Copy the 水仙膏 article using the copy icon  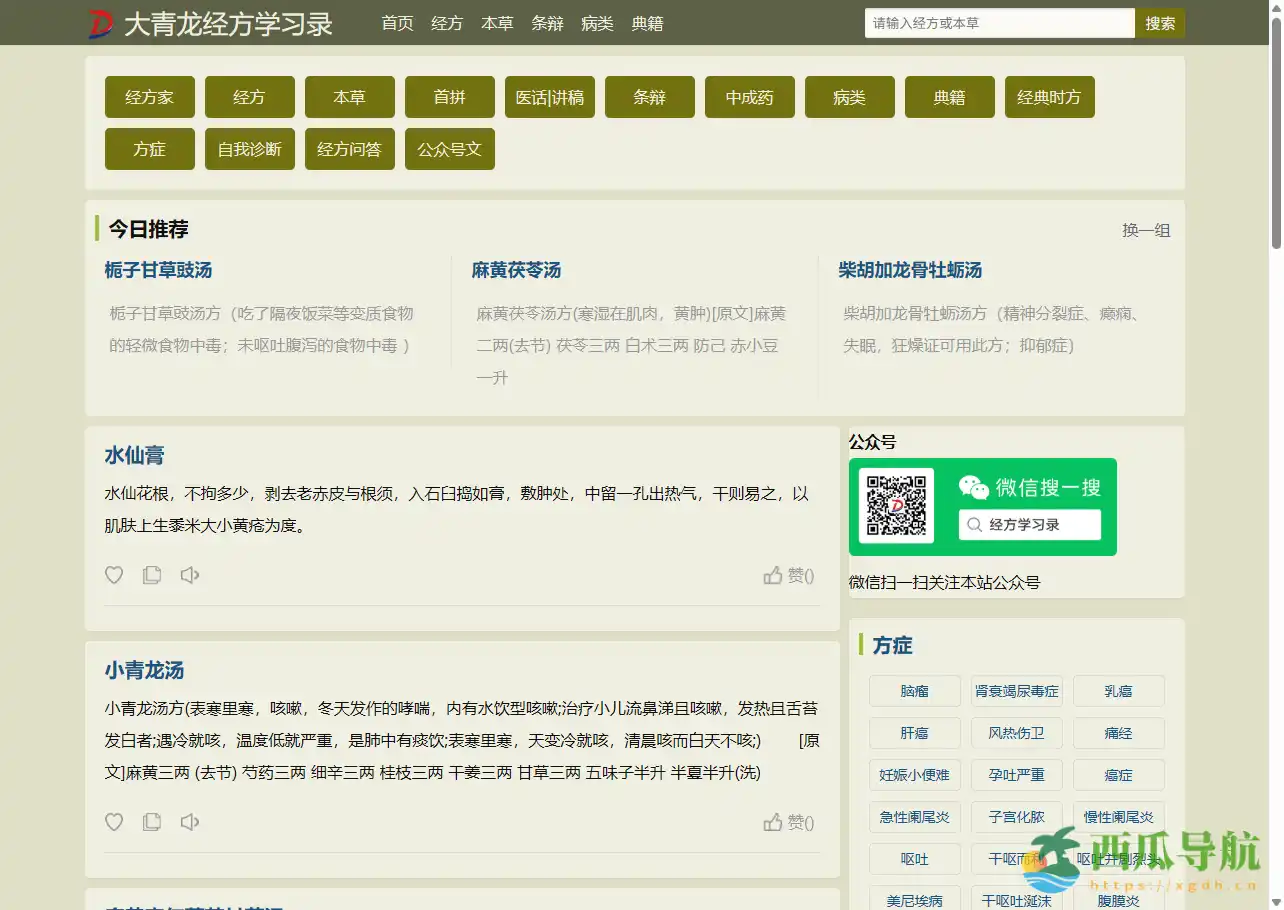[152, 575]
